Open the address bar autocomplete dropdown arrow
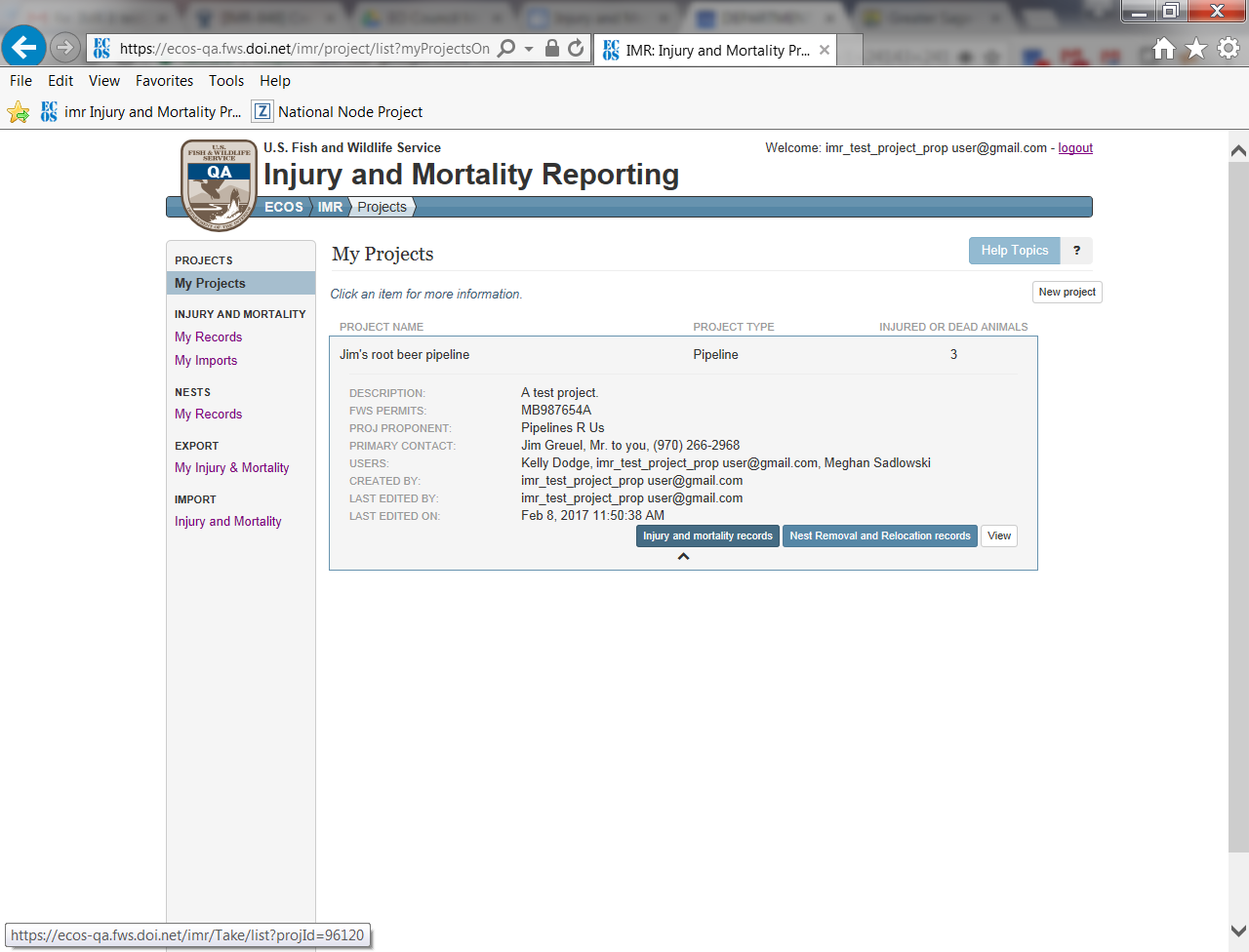Image resolution: width=1249 pixels, height=952 pixels. click(529, 49)
